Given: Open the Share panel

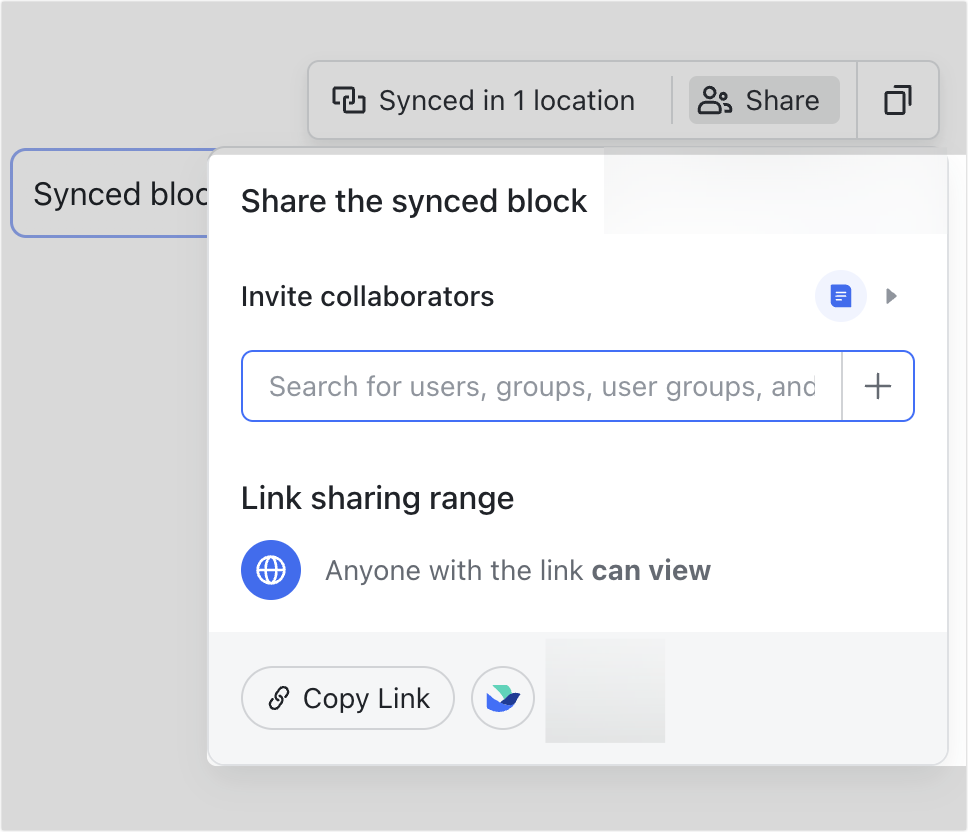Looking at the screenshot, I should click(x=764, y=100).
